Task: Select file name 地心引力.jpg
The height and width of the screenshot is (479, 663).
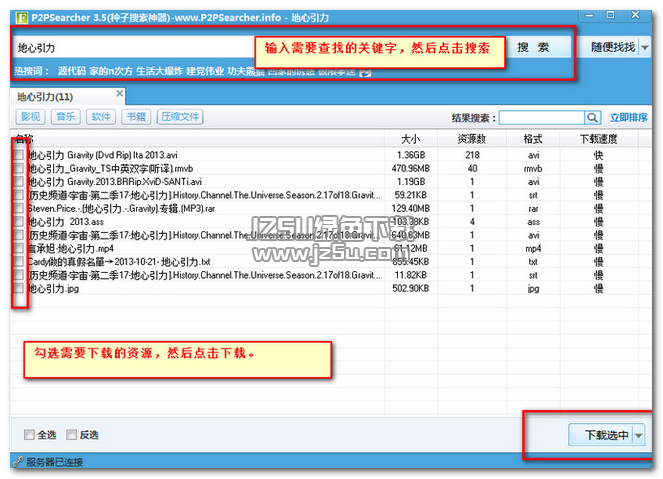Action: point(53,288)
